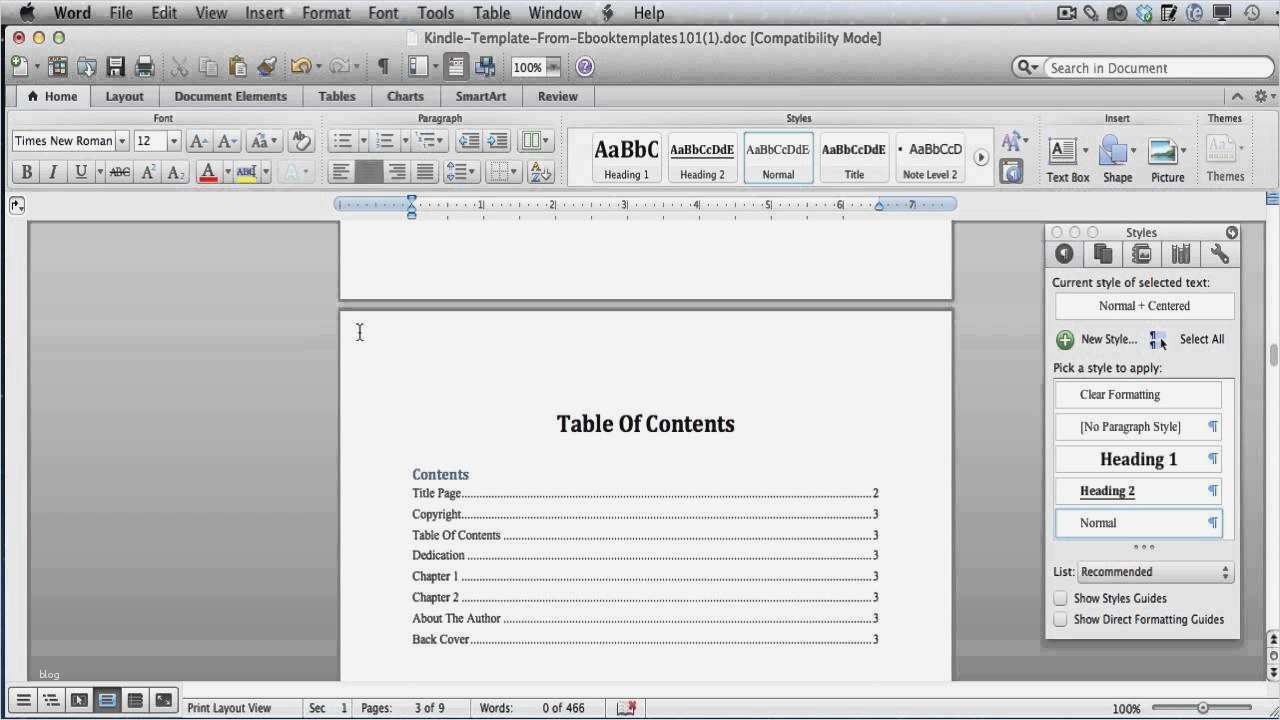This screenshot has height=720, width=1280.
Task: Click Clear Formatting in Styles panel
Action: pos(1138,395)
